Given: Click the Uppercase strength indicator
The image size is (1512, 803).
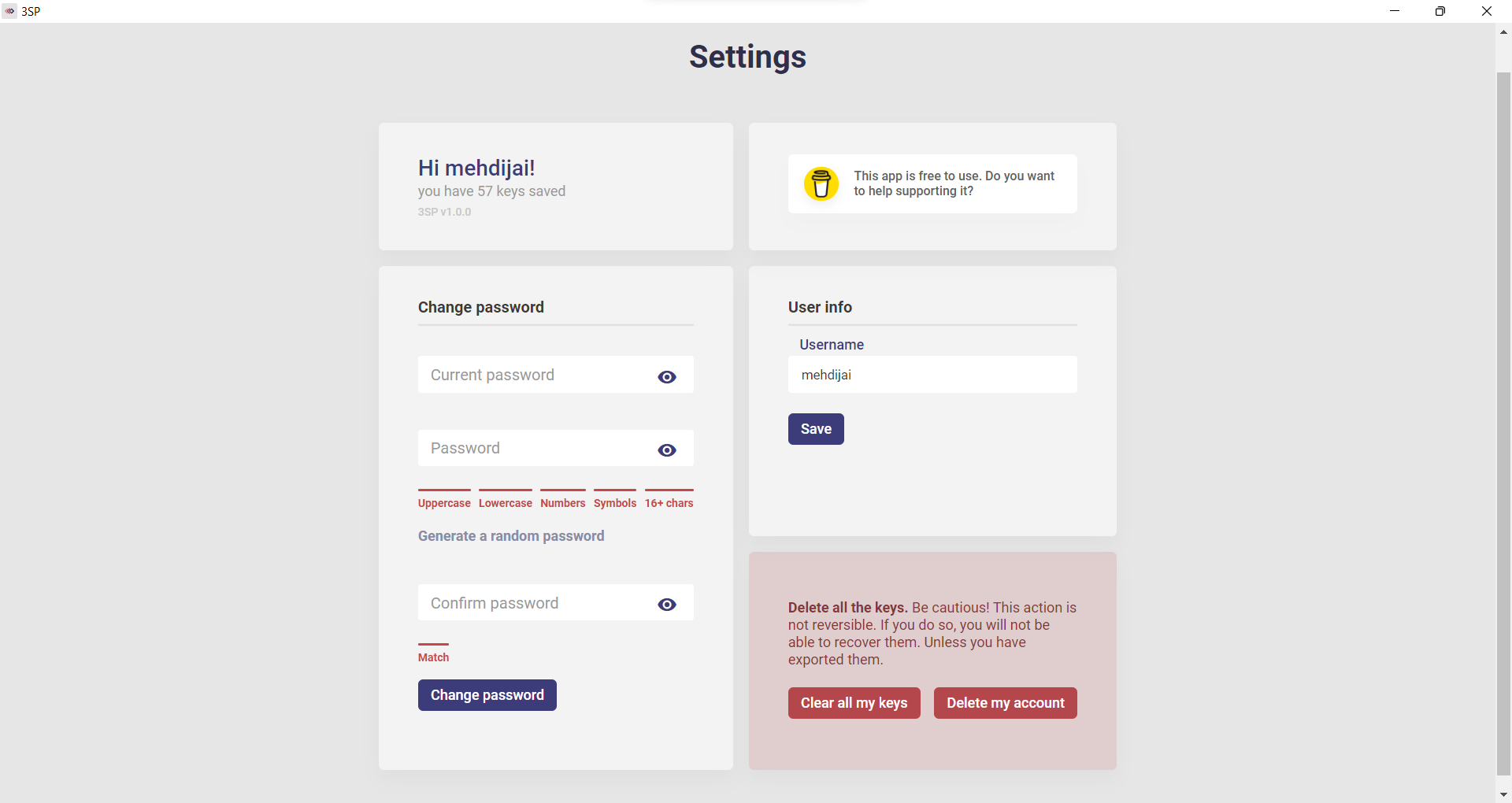Looking at the screenshot, I should pos(444,500).
